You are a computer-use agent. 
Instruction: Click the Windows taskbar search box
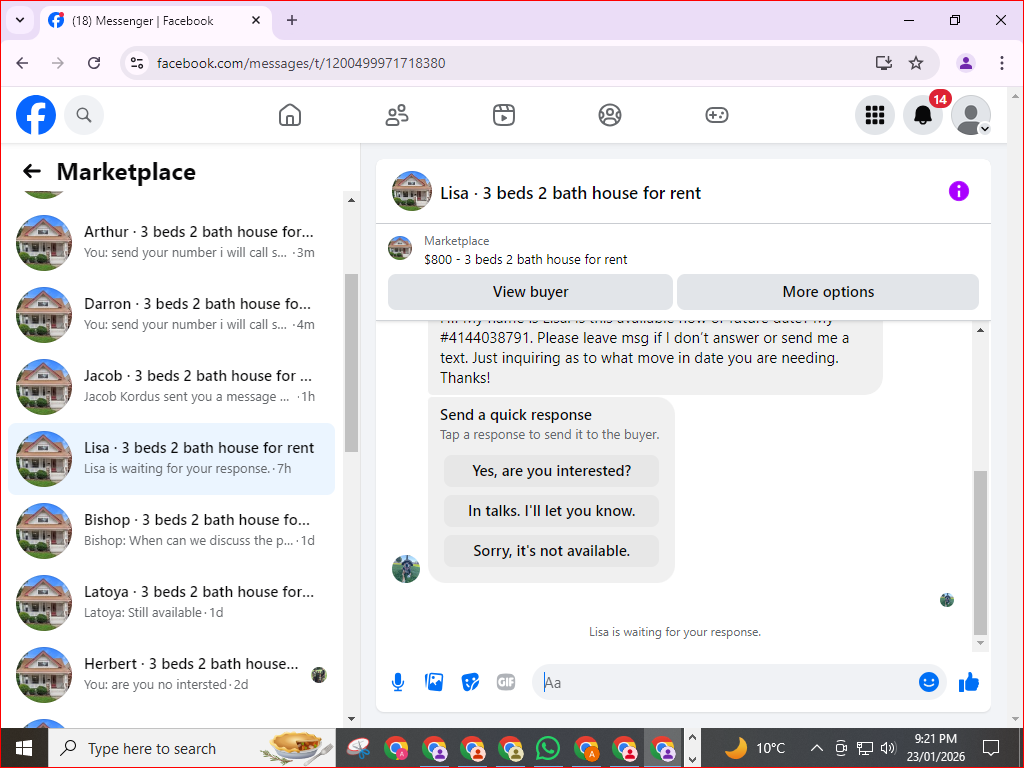point(192,748)
